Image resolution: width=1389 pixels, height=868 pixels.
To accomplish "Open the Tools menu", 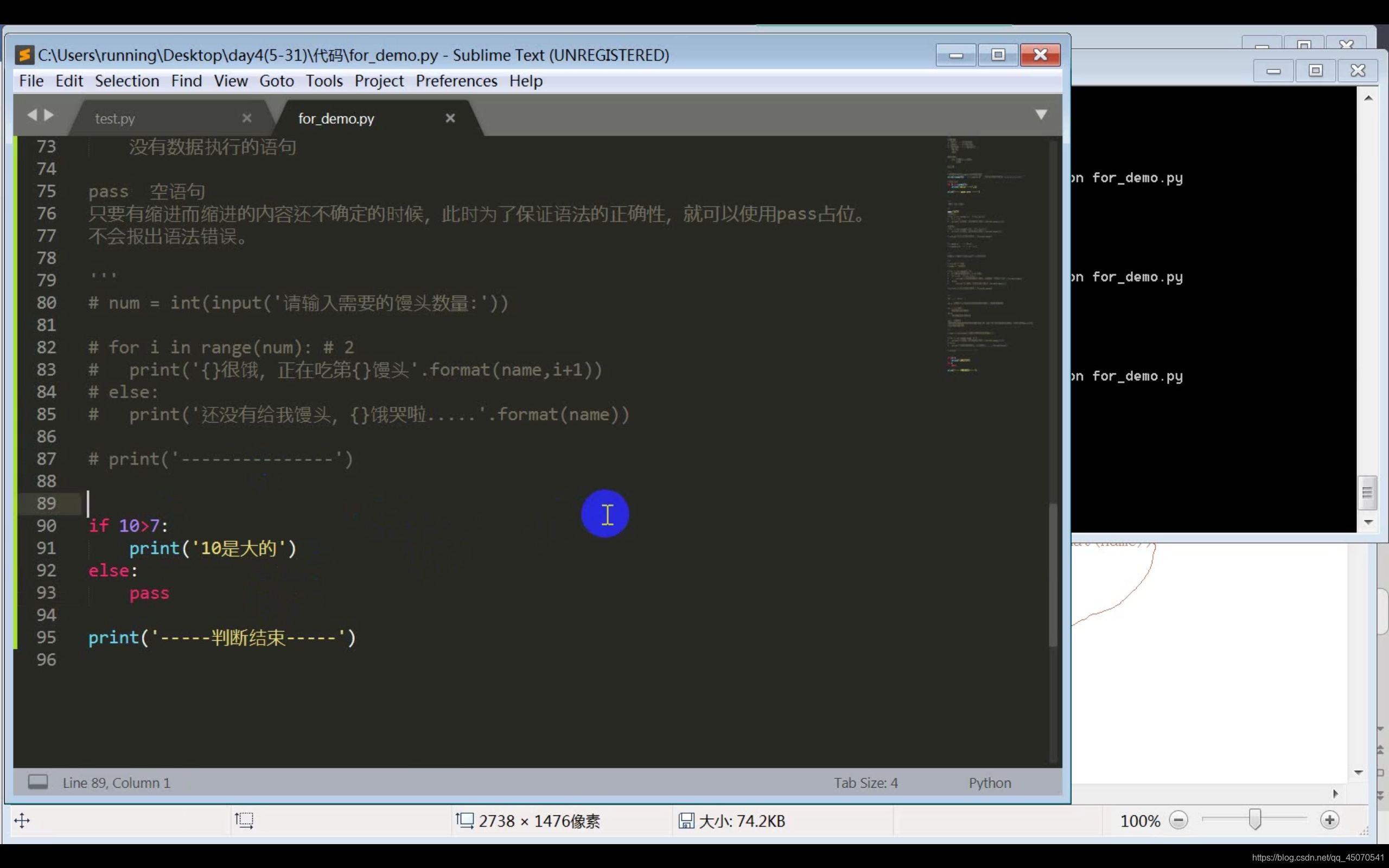I will point(324,81).
